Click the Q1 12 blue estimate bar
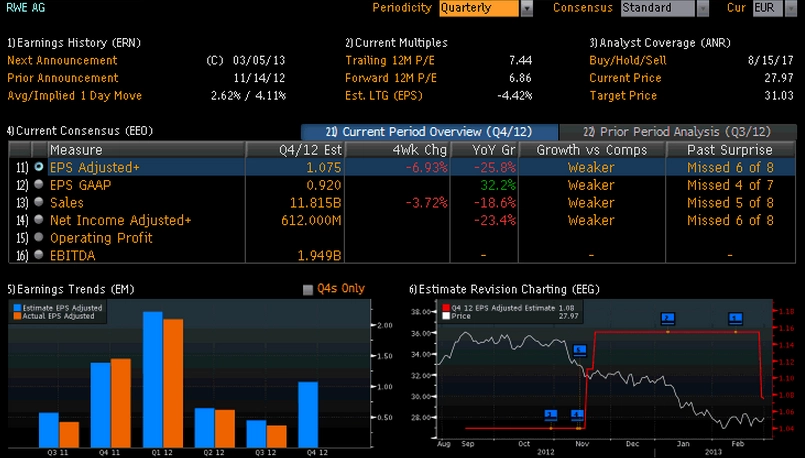805x458 pixels. point(152,379)
